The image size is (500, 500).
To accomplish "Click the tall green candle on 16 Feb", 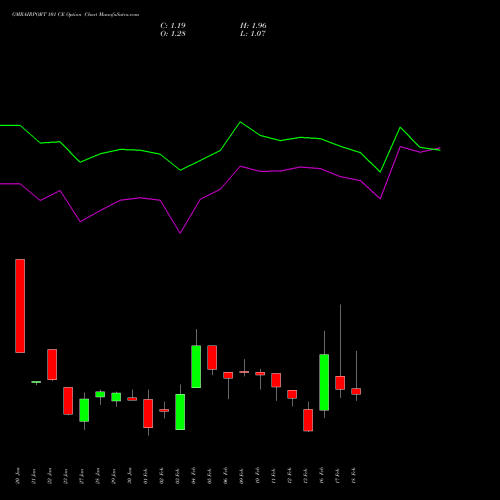I will 324,382.
